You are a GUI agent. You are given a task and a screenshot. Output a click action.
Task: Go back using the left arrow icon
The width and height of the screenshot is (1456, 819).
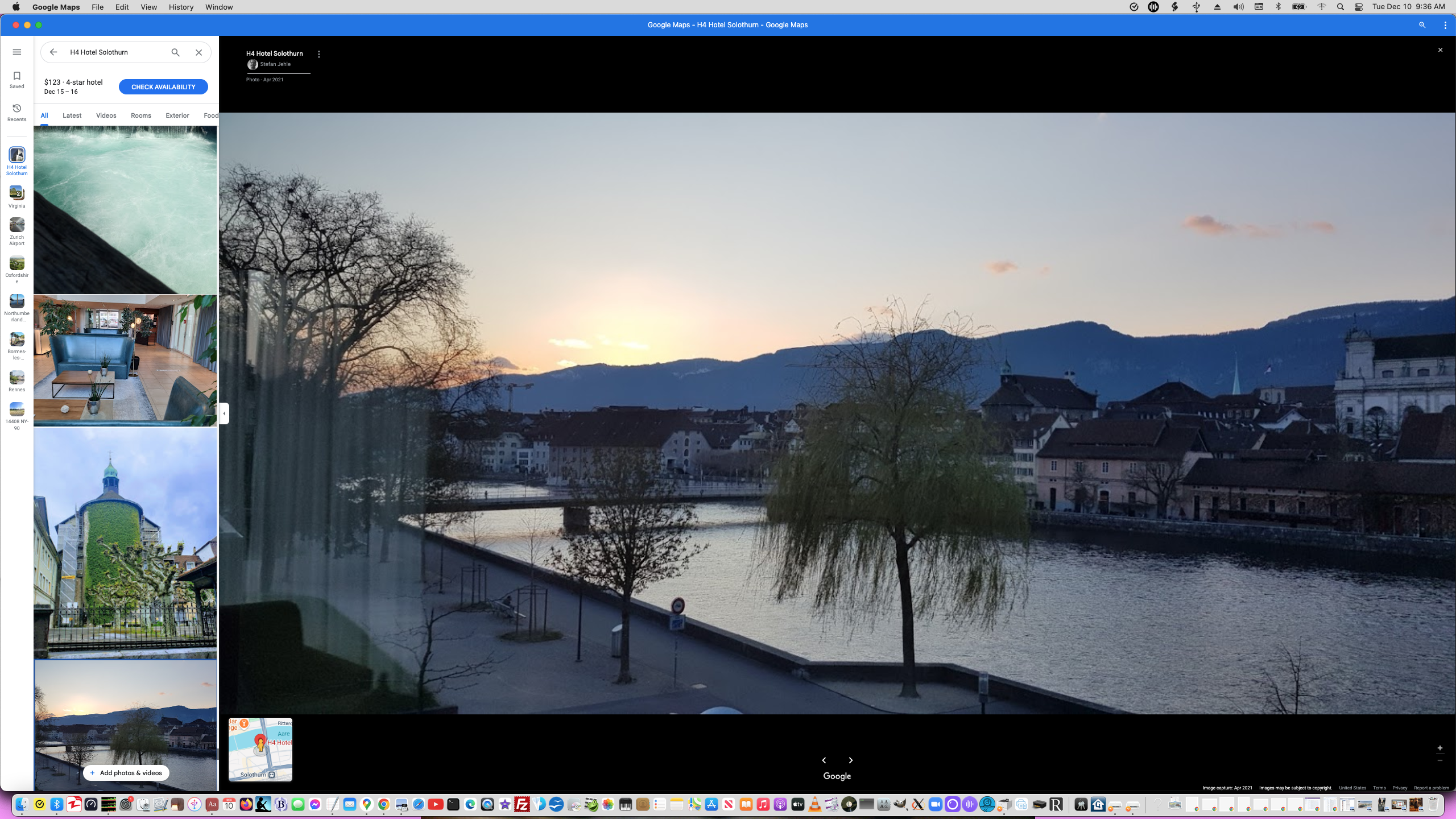click(53, 52)
